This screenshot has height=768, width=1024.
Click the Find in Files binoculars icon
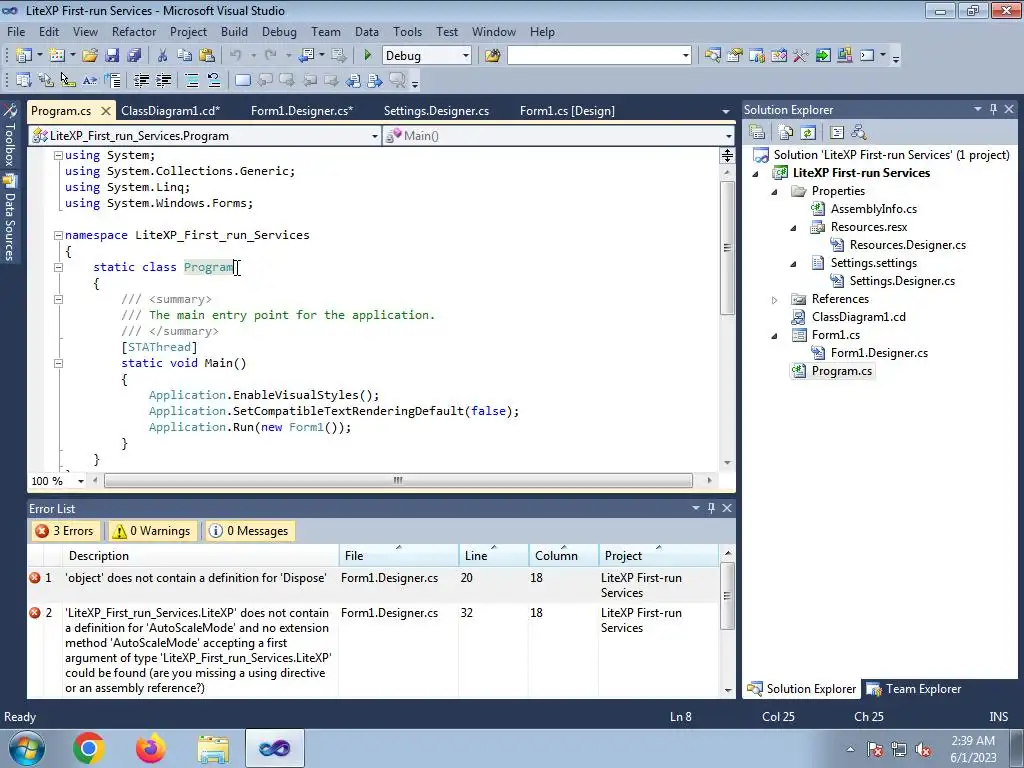tap(492, 56)
